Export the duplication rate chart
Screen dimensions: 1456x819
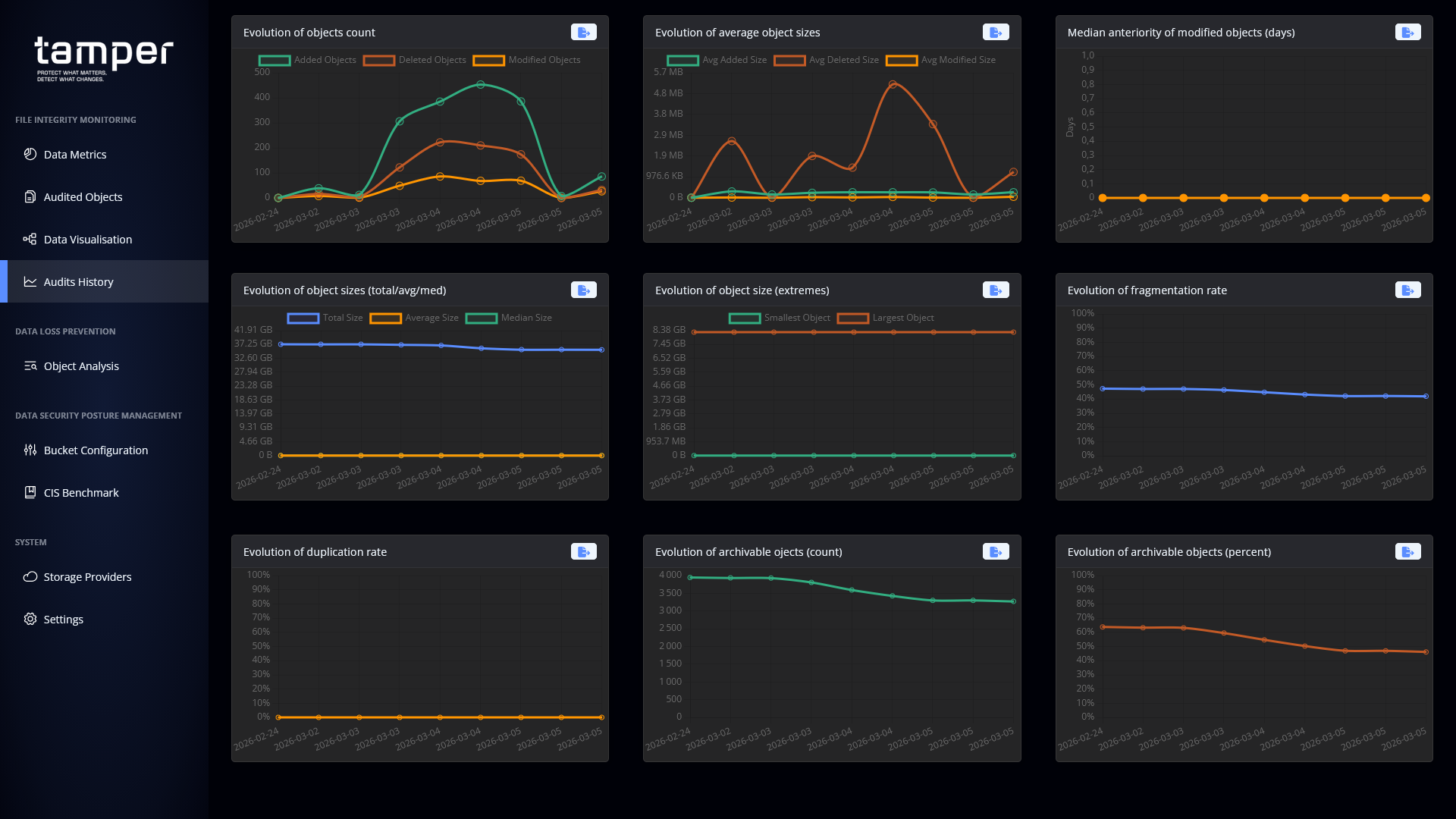click(583, 552)
